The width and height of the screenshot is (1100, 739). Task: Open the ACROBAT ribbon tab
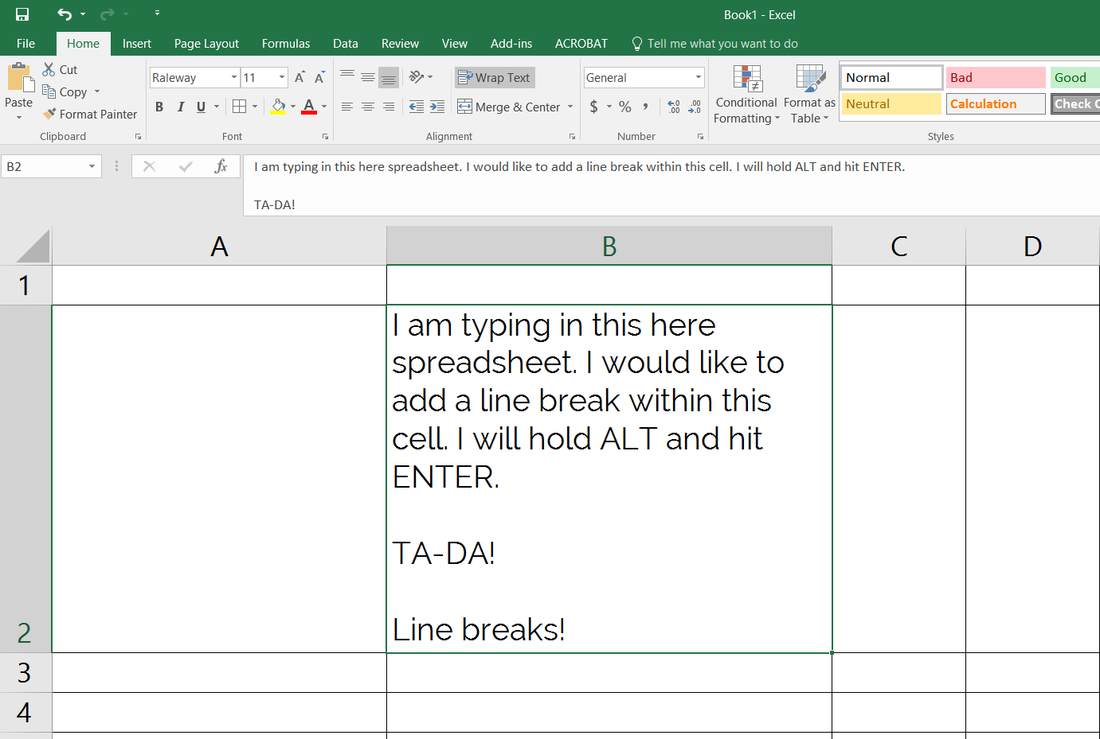pyautogui.click(x=581, y=43)
